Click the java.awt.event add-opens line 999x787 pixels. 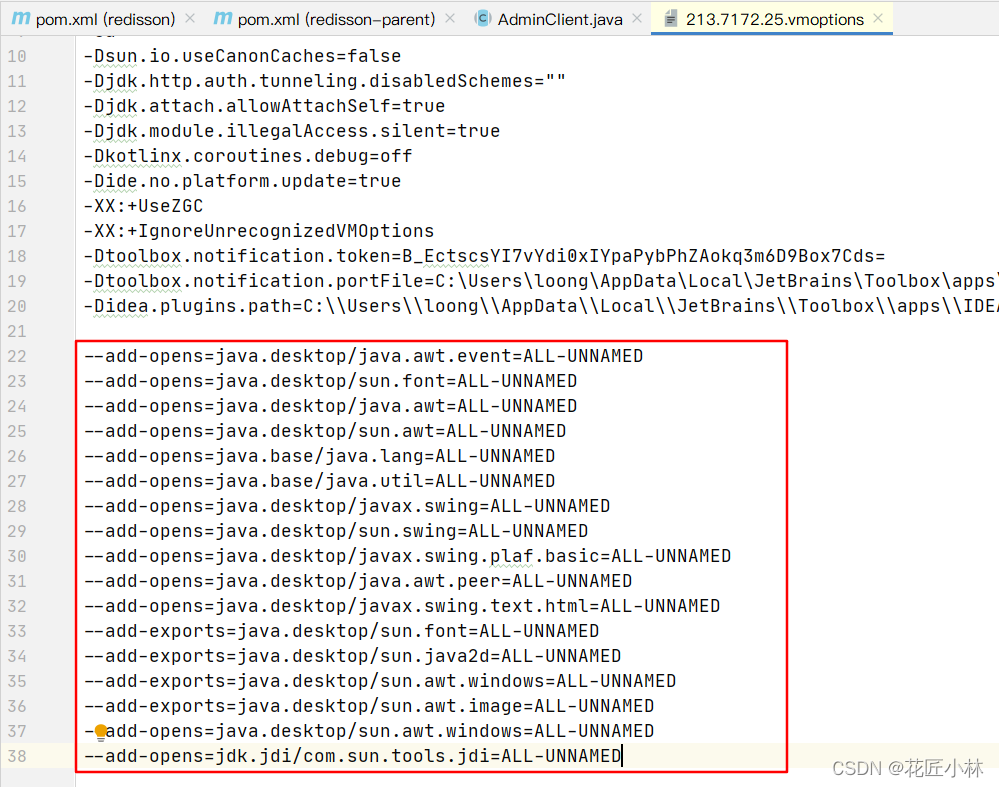[363, 356]
